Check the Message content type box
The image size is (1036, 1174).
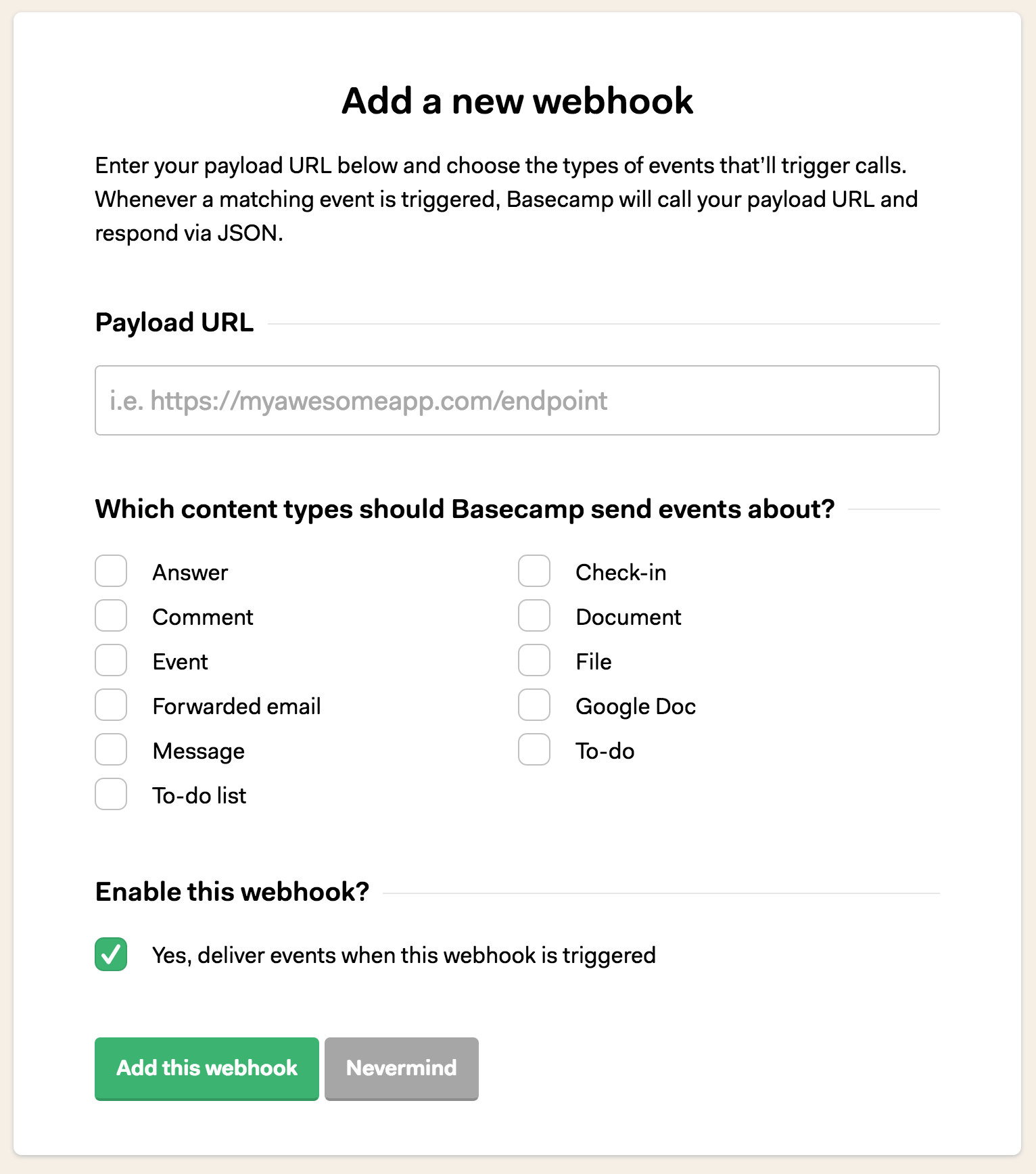click(111, 750)
